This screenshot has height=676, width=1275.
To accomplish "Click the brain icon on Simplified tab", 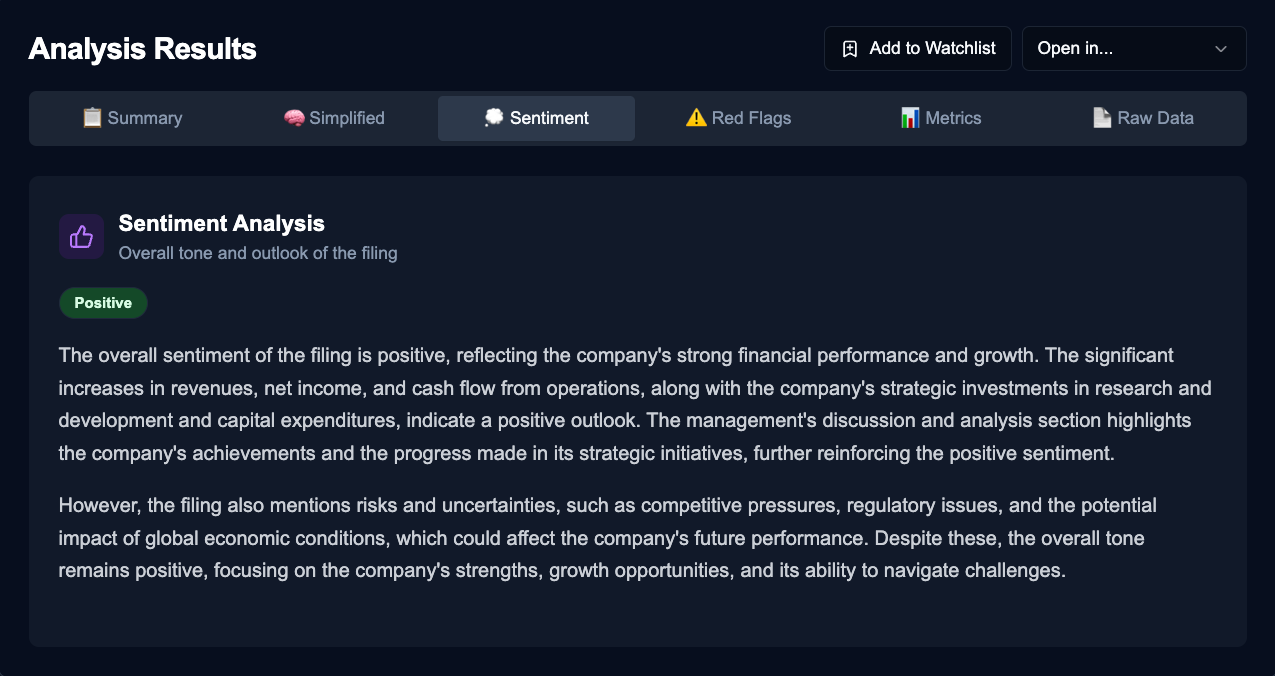I will click(292, 117).
